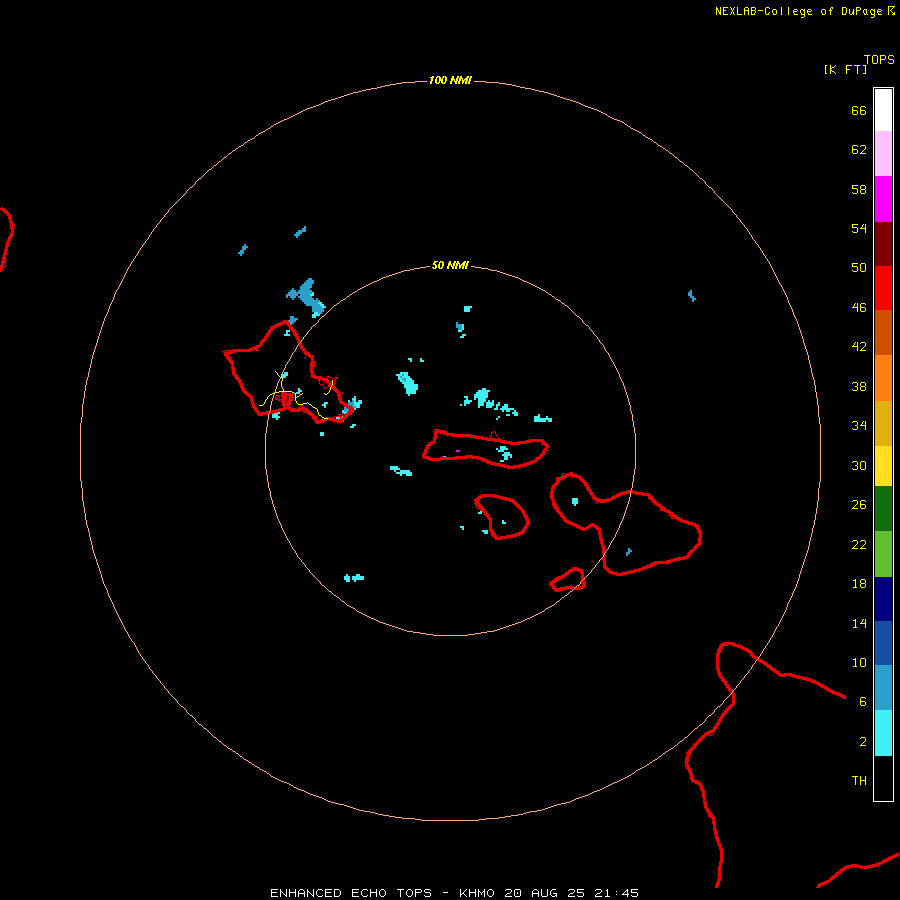
Task: Click the cyan echo pair at the south of the 50 NMI ring
Action: [x=354, y=577]
